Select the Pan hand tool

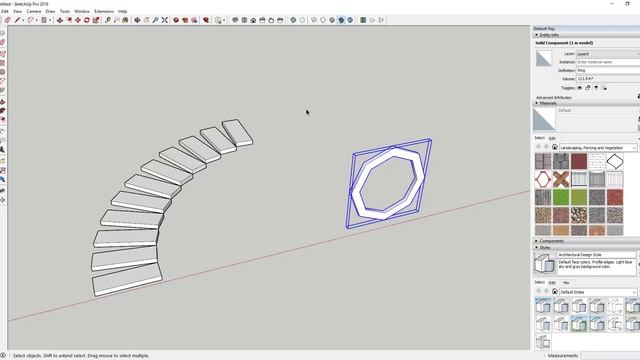tap(147, 20)
